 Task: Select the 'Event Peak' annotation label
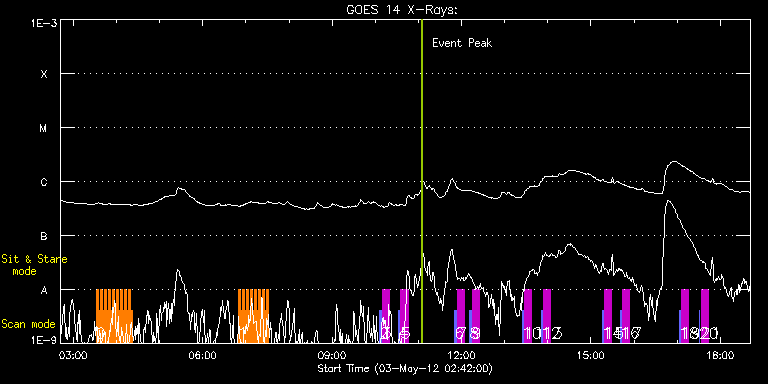pyautogui.click(x=462, y=43)
